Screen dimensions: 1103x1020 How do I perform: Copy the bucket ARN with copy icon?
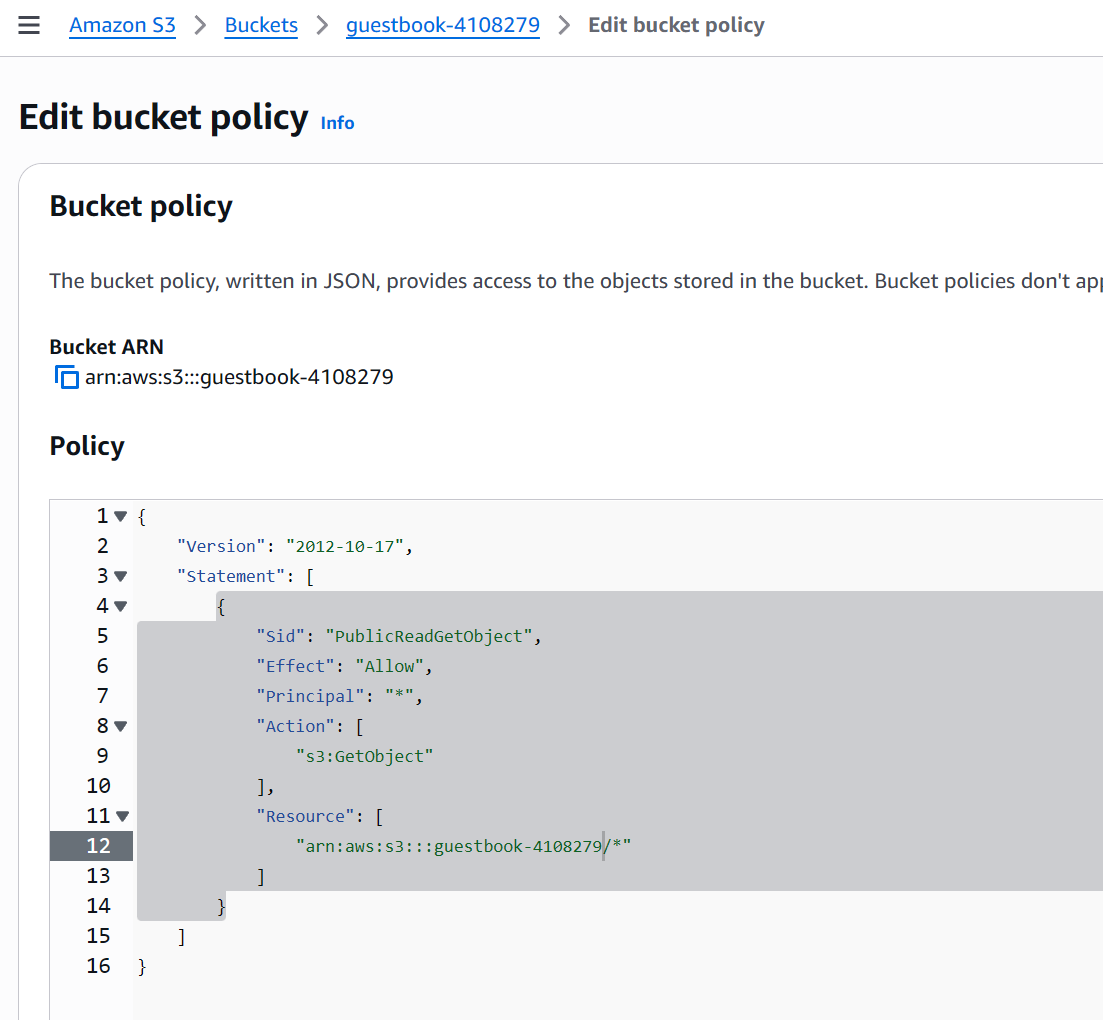coord(66,378)
